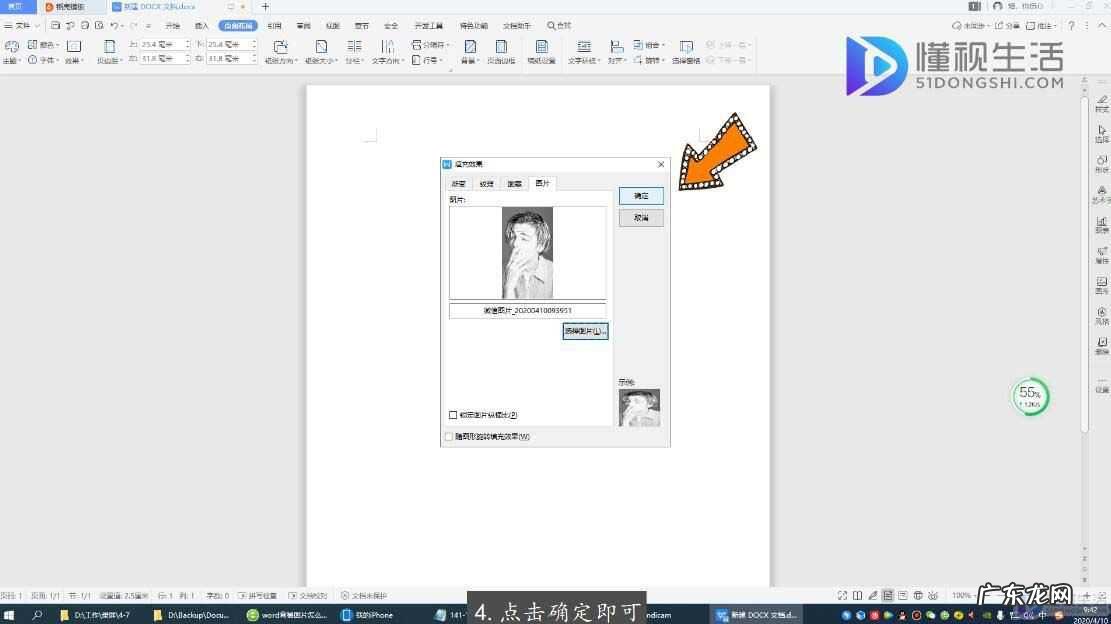Toggle the 随图形旋转填充效果 checkbox
The height and width of the screenshot is (624, 1111).
click(x=449, y=437)
